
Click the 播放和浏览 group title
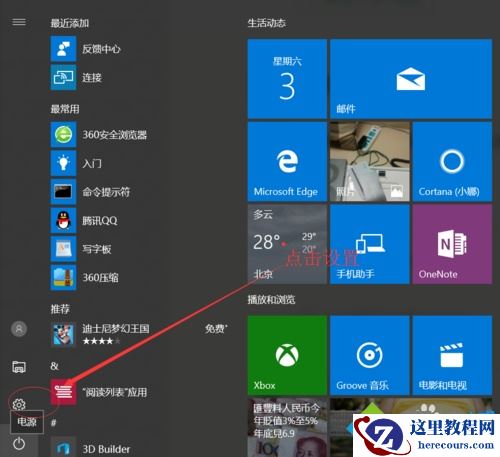click(x=271, y=300)
